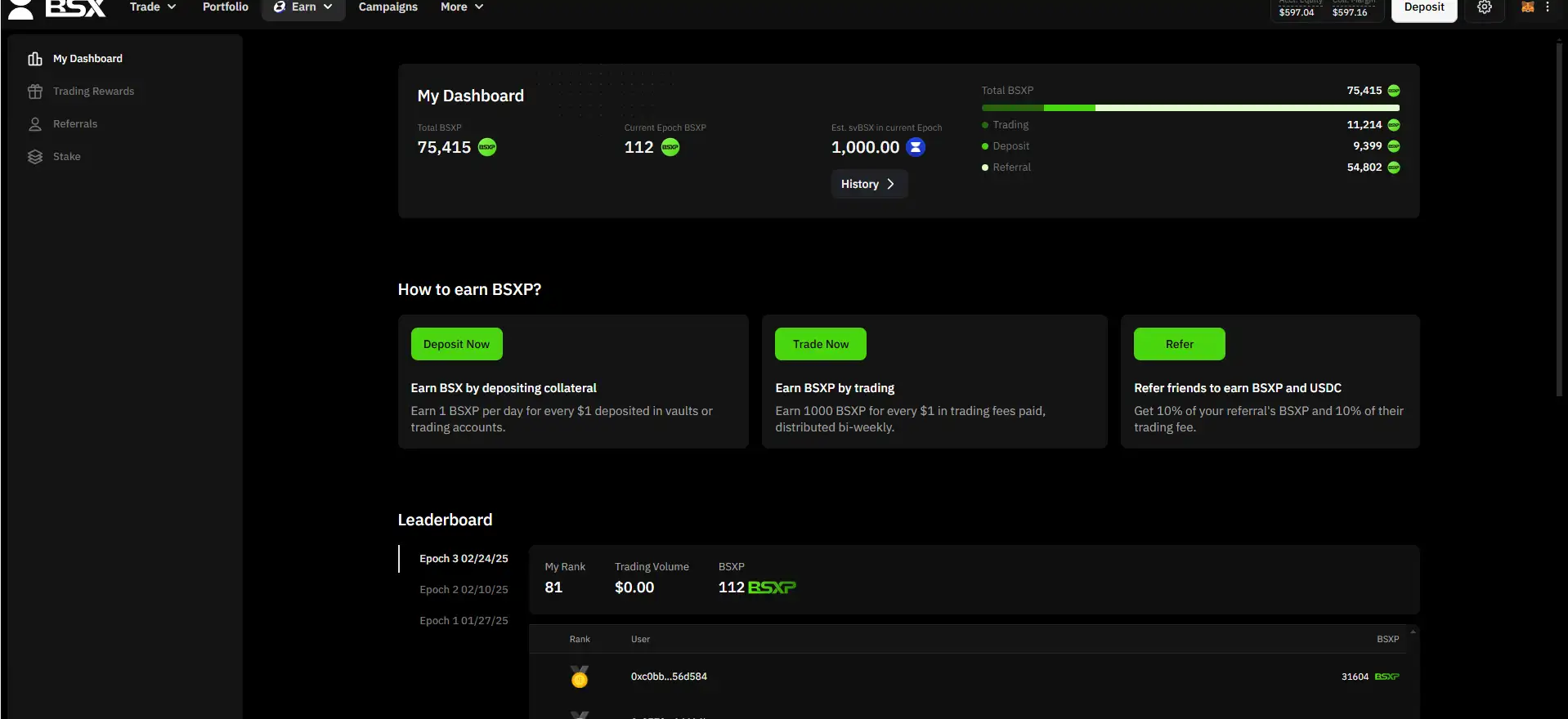
Task: Open the Campaigns menu item
Action: tap(388, 7)
